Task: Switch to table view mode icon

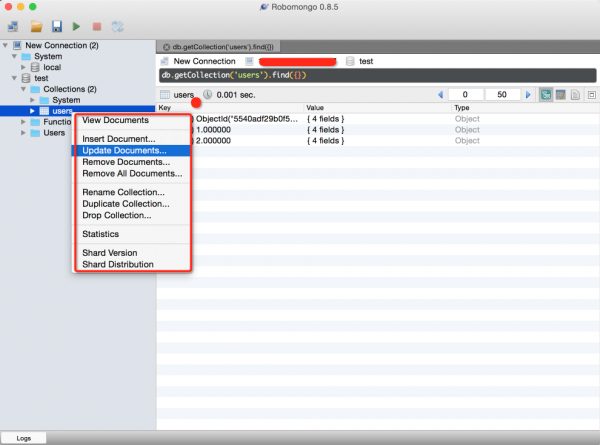Action: click(x=560, y=95)
